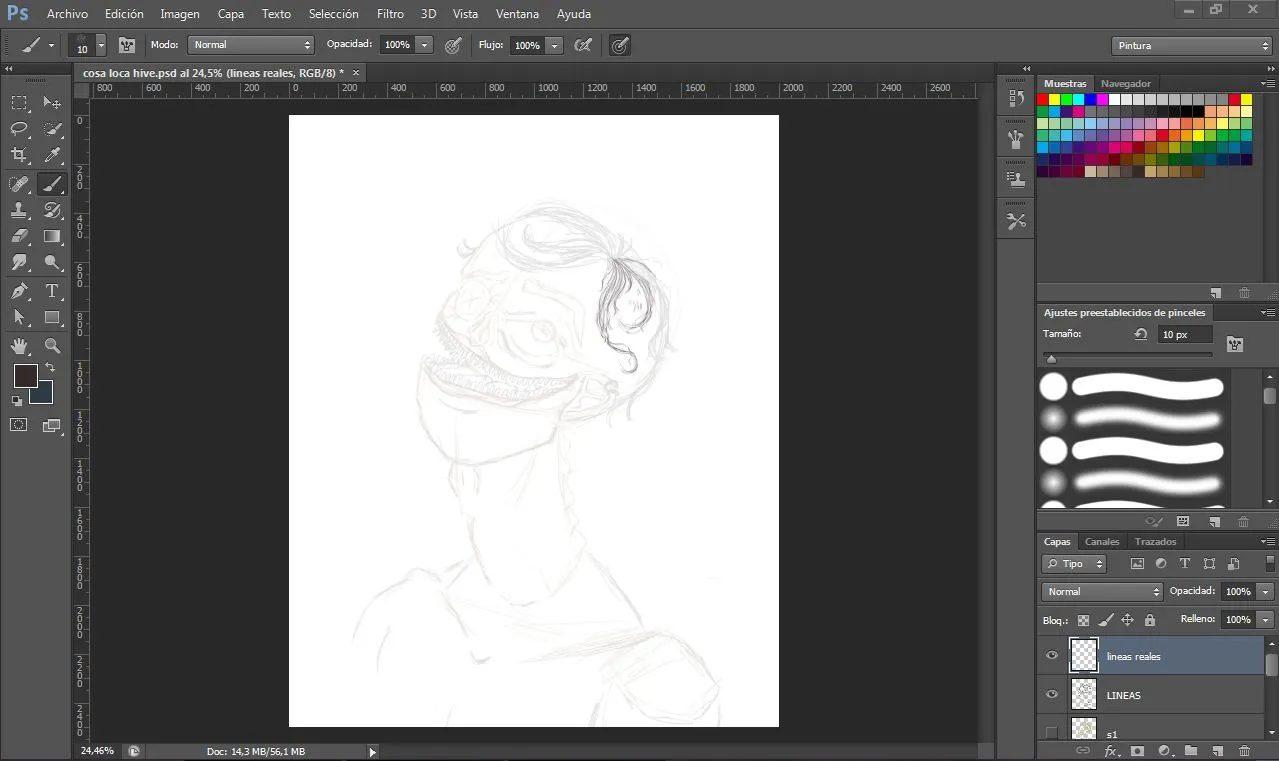Viewport: 1279px width, 761px height.
Task: Switch to the Navegador tab
Action: 1126,84
